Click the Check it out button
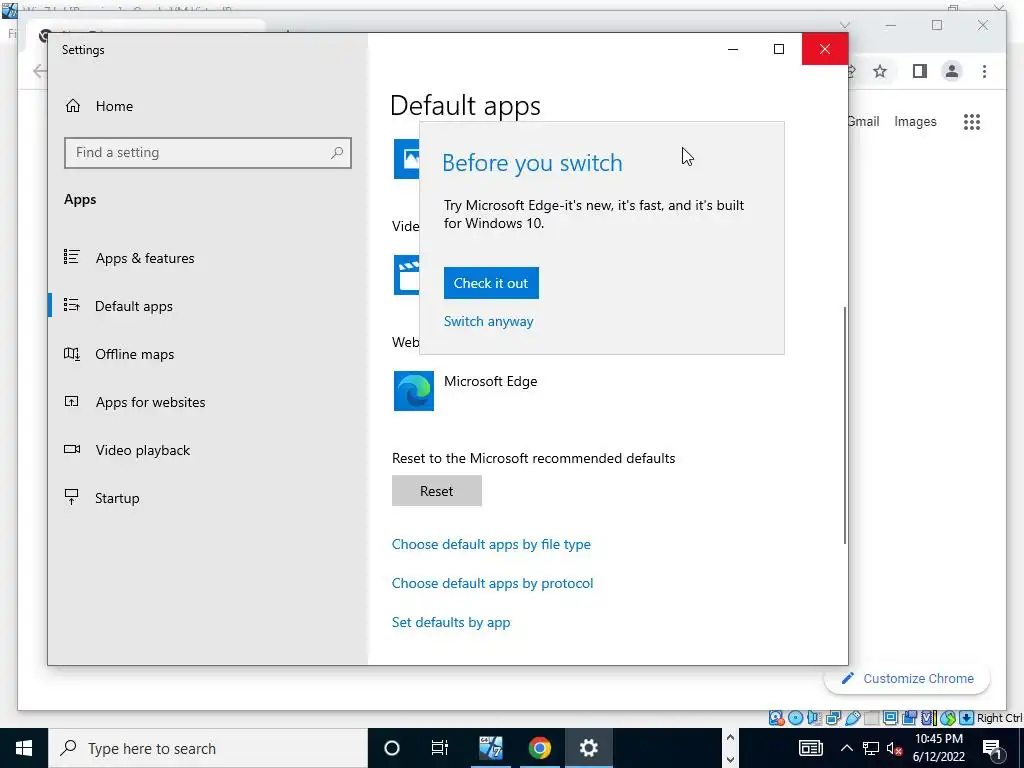Image resolution: width=1024 pixels, height=768 pixels. click(x=491, y=283)
